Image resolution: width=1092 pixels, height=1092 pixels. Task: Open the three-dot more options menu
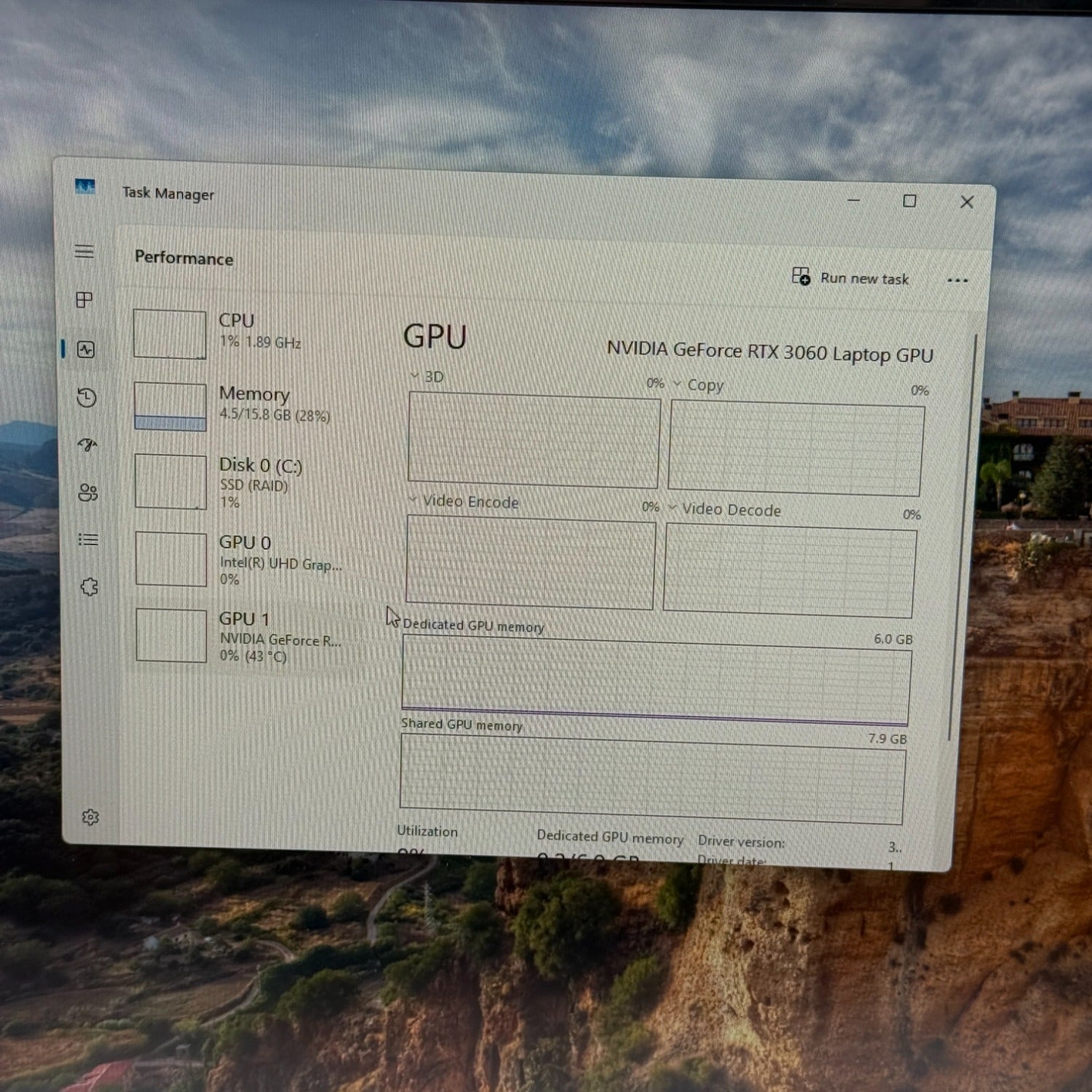click(x=957, y=281)
